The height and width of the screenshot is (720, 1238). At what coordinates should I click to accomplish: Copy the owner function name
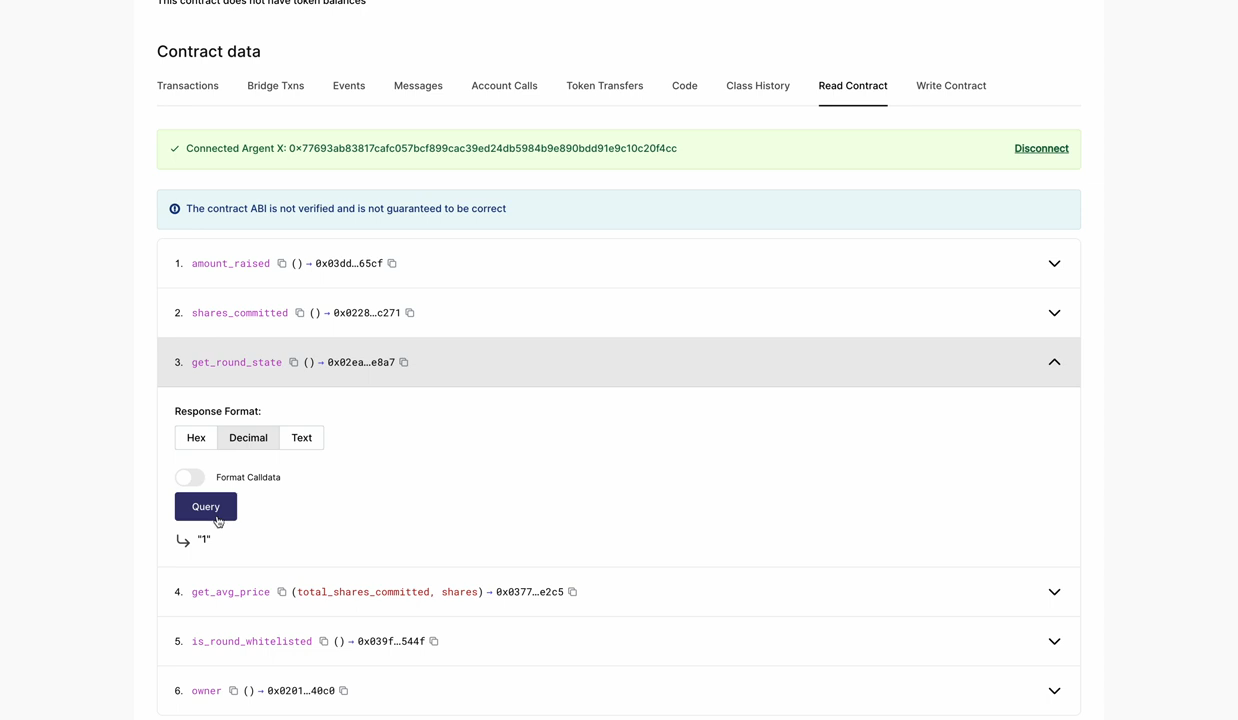234,691
